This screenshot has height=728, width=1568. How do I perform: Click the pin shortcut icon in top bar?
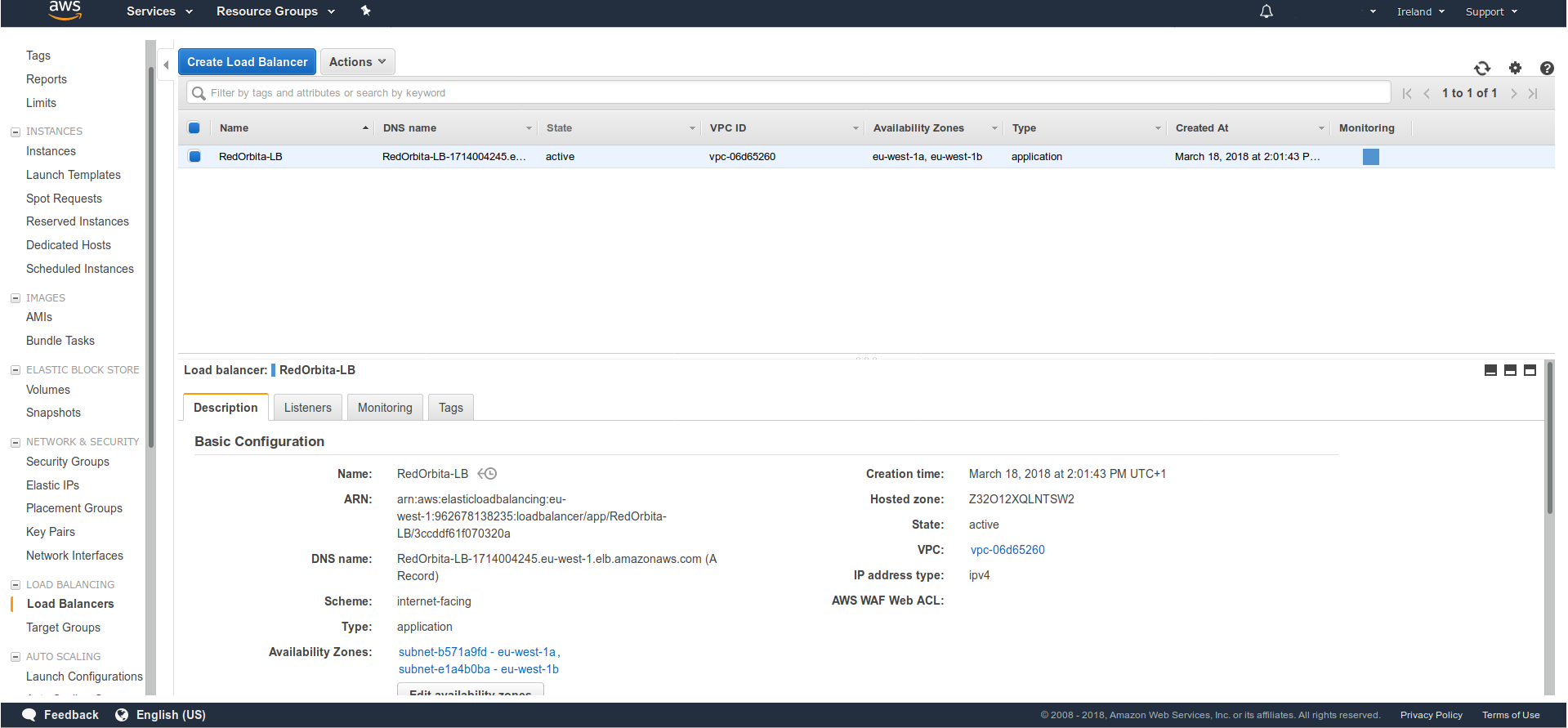(x=365, y=11)
